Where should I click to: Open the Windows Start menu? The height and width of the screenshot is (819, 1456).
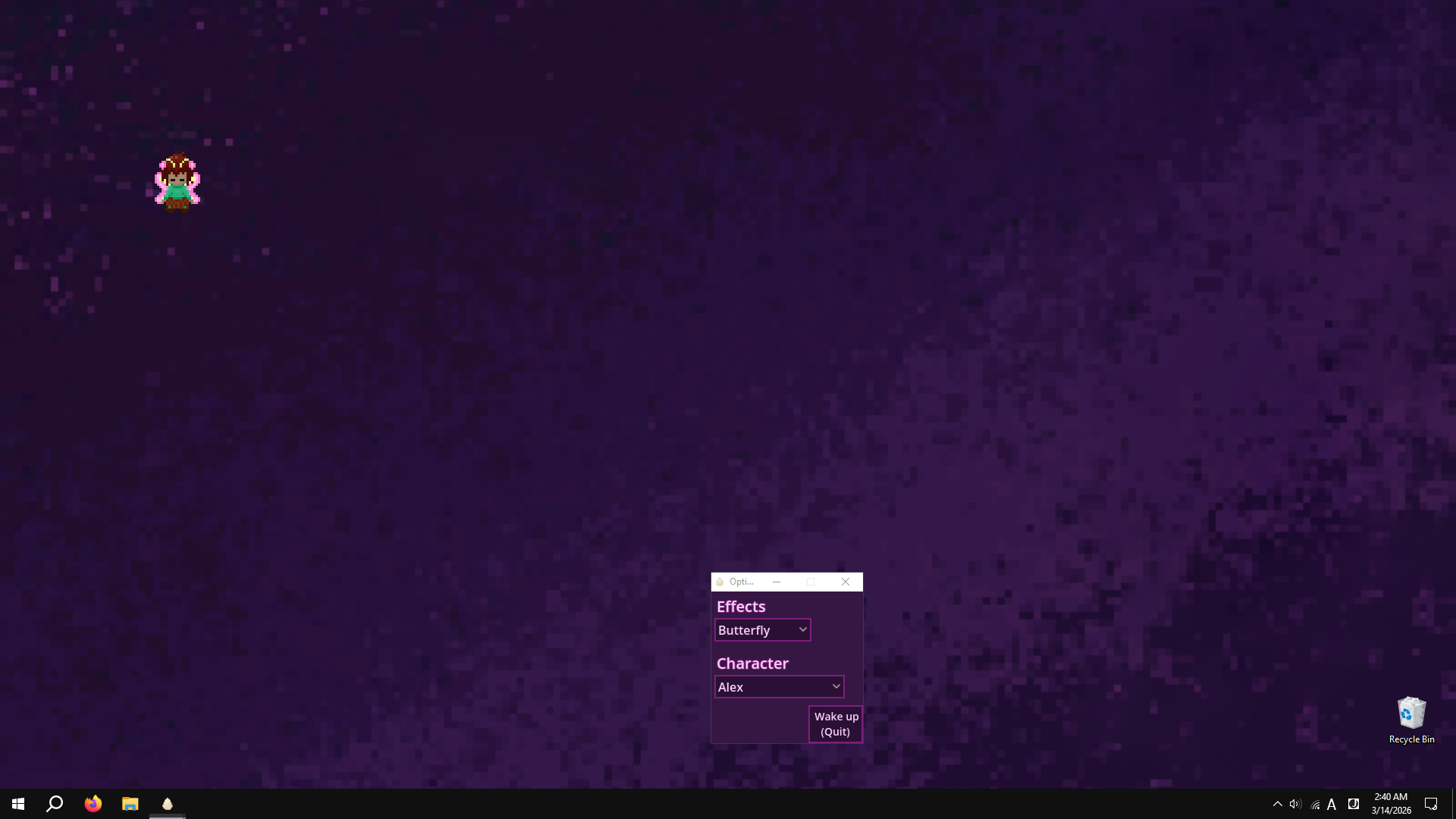click(18, 804)
